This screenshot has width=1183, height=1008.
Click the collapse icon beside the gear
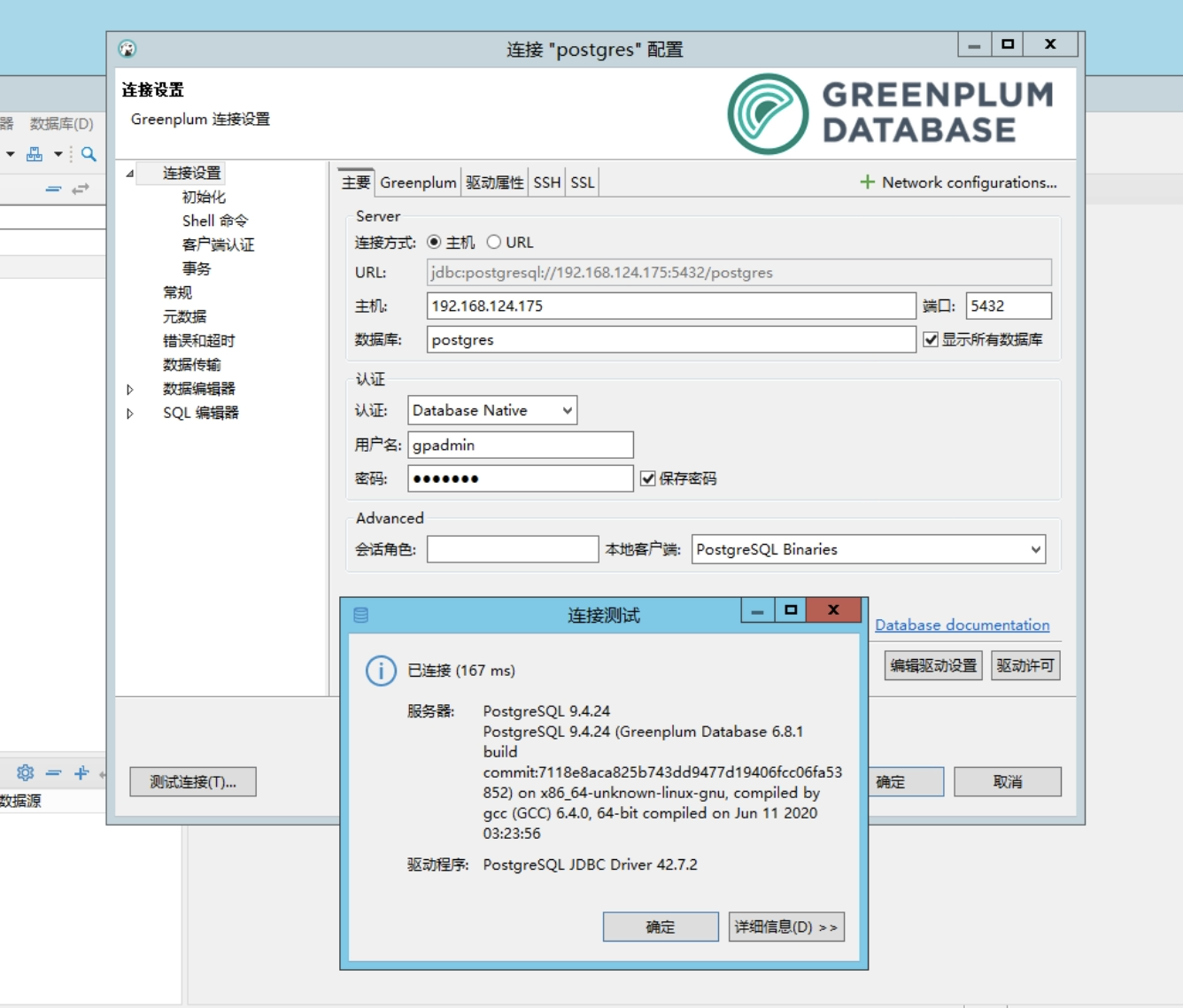(x=54, y=772)
